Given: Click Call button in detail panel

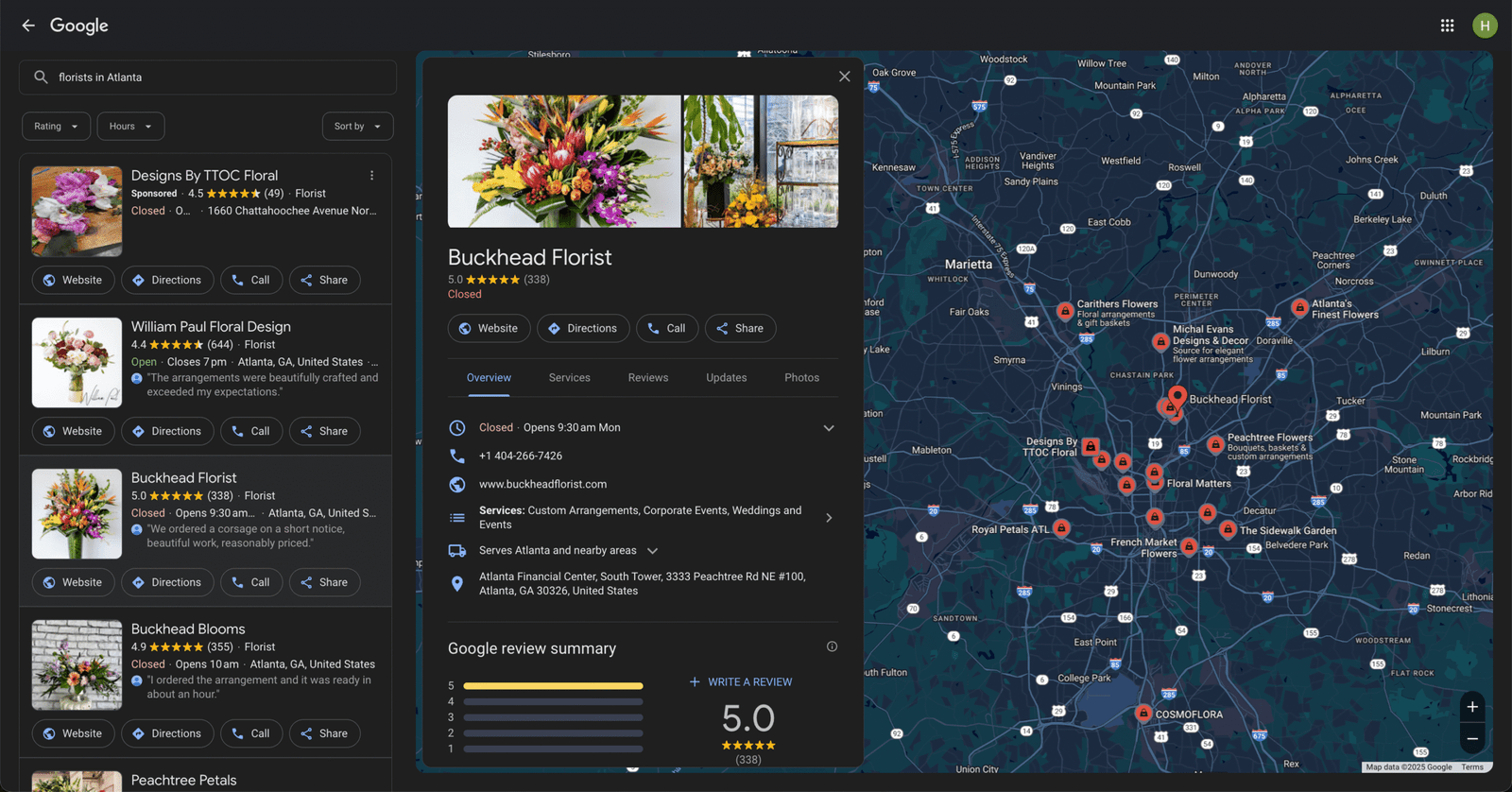Looking at the screenshot, I should click(x=667, y=328).
